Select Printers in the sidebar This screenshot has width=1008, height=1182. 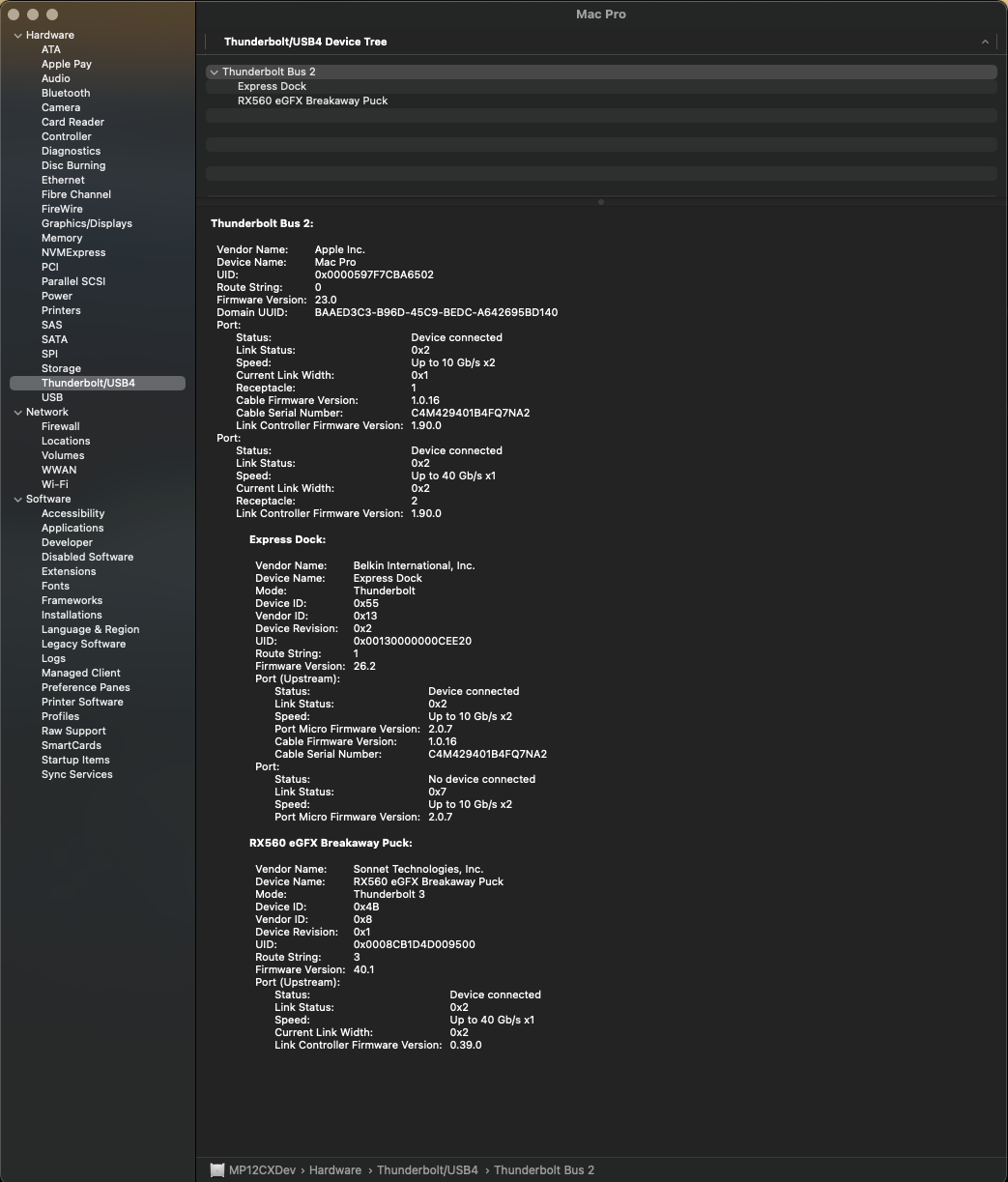61,310
